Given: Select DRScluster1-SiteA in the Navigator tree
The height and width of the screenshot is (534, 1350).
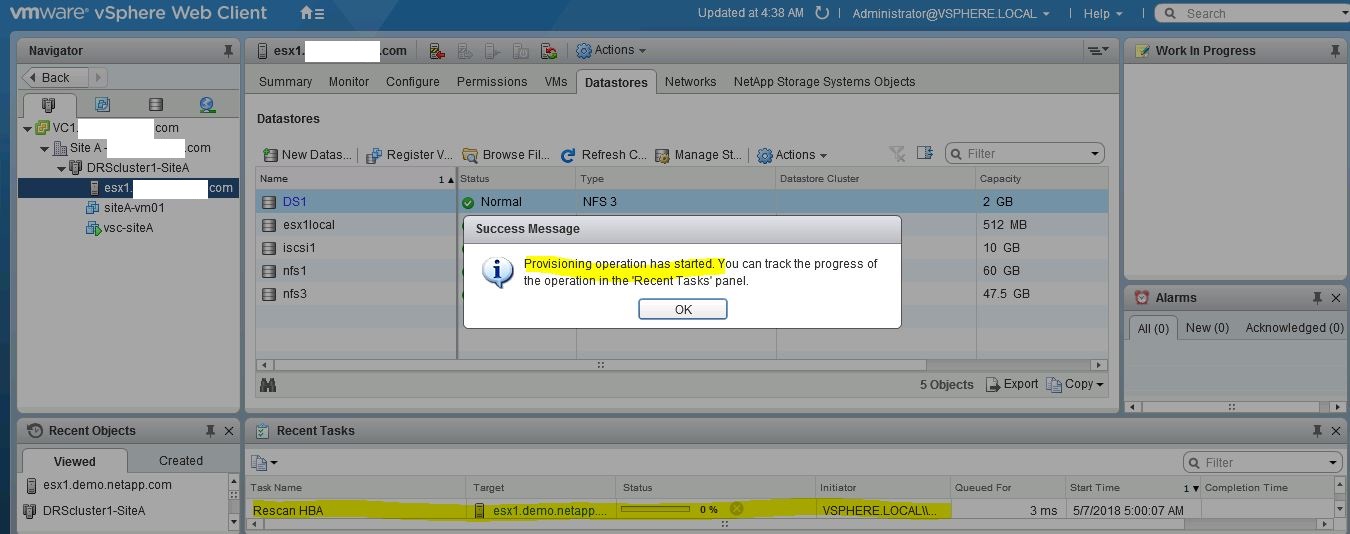Looking at the screenshot, I should click(x=137, y=168).
